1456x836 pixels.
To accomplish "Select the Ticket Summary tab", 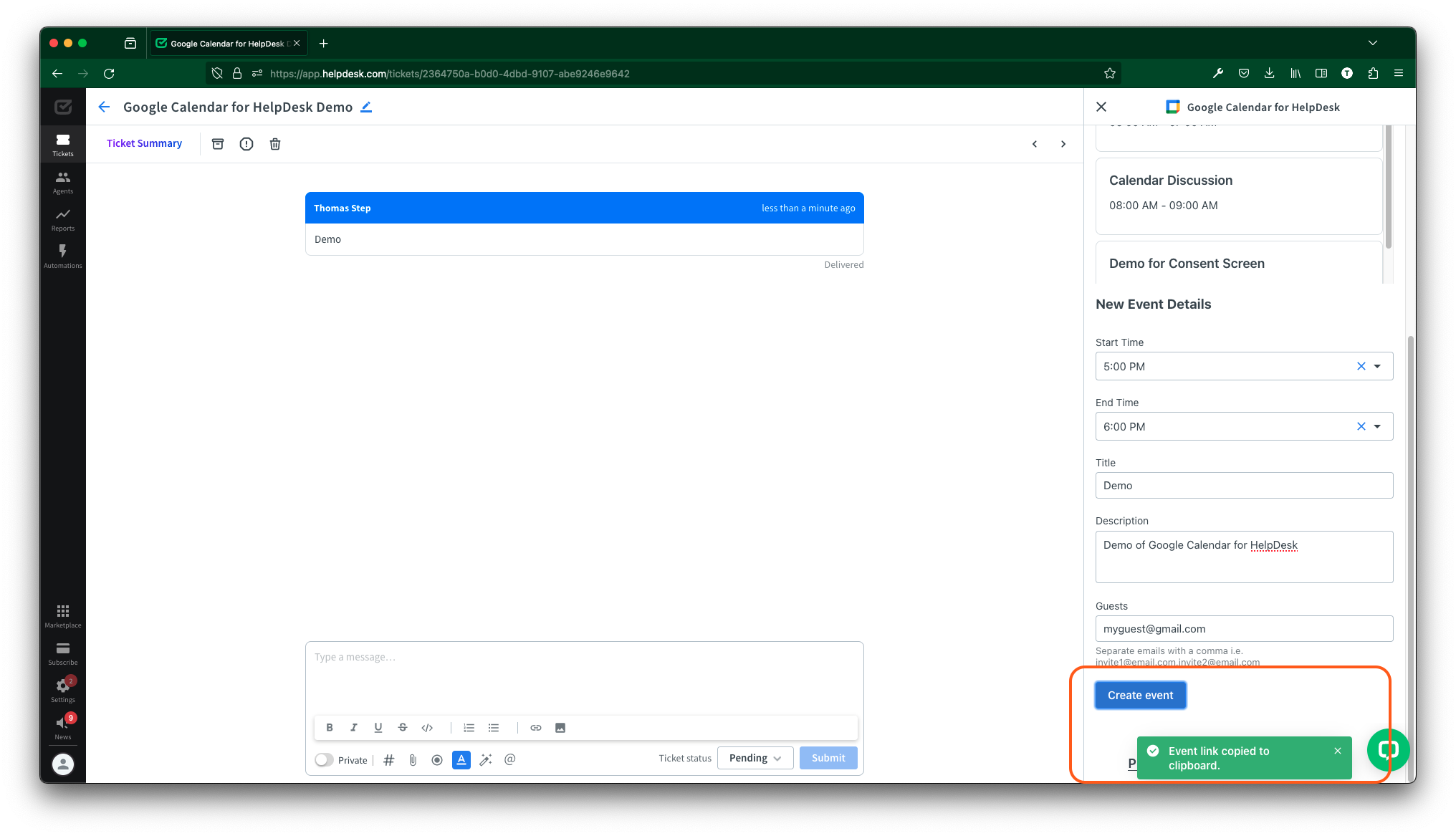I will tap(143, 143).
